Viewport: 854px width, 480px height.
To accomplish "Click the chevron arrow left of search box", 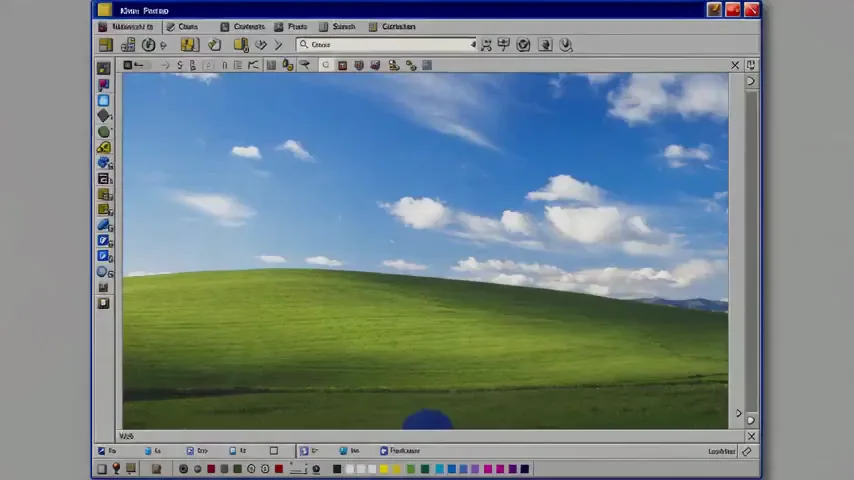I will [x=278, y=45].
